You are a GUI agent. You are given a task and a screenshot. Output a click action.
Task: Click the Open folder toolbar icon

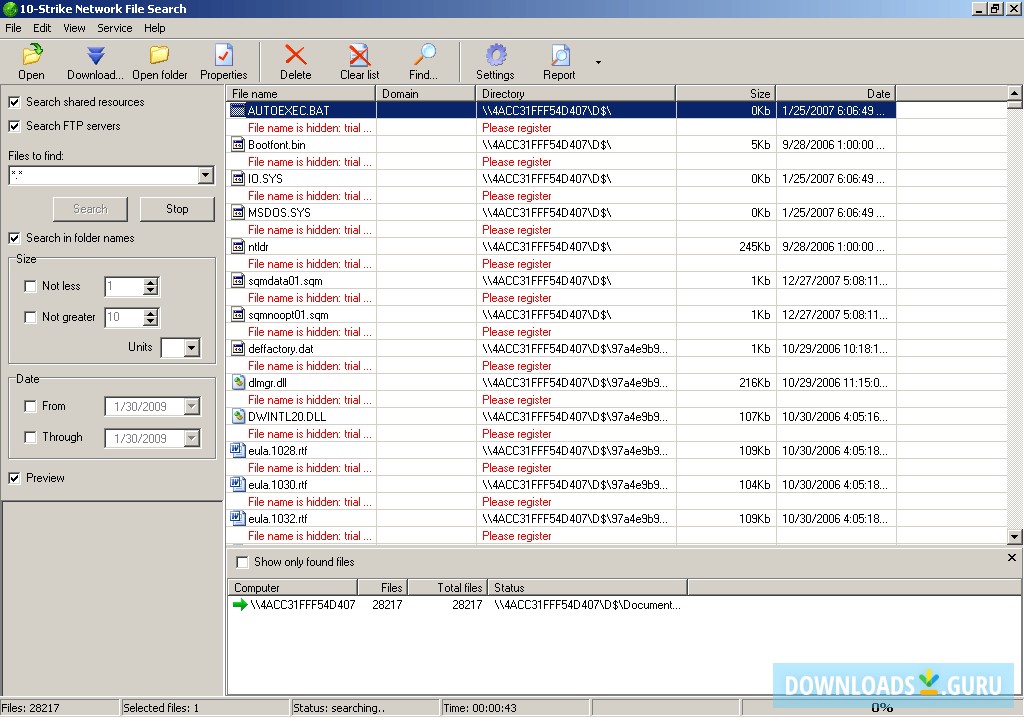(x=160, y=56)
